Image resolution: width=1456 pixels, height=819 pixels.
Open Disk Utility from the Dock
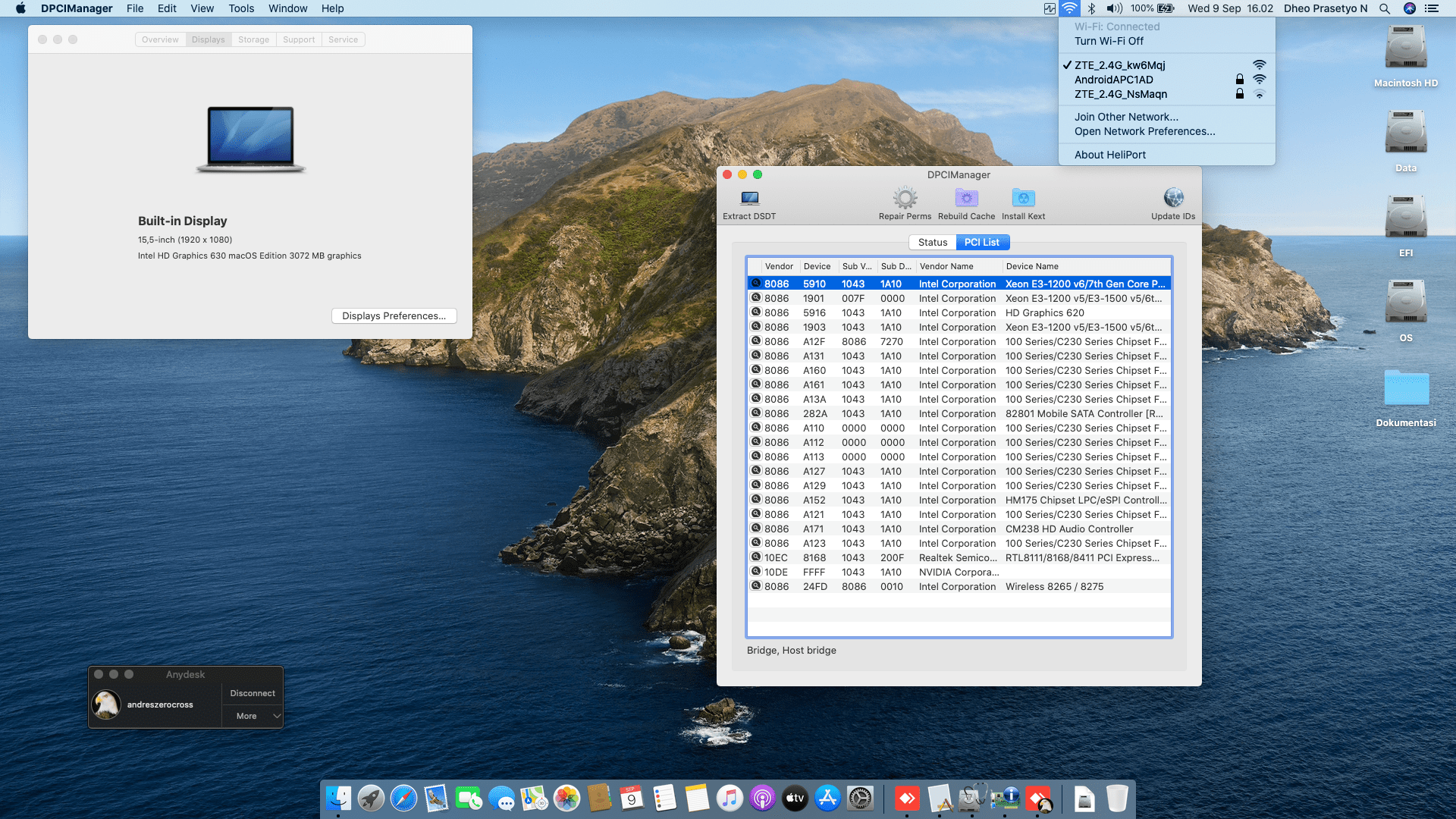(972, 798)
